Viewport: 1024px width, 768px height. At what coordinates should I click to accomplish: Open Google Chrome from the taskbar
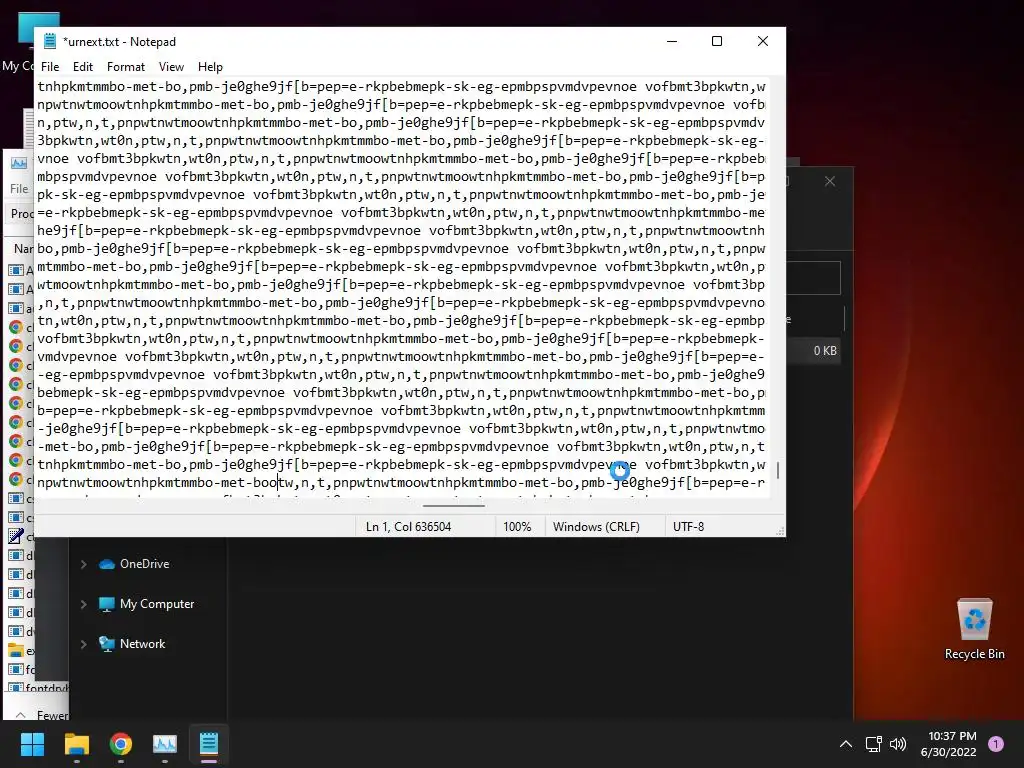121,744
